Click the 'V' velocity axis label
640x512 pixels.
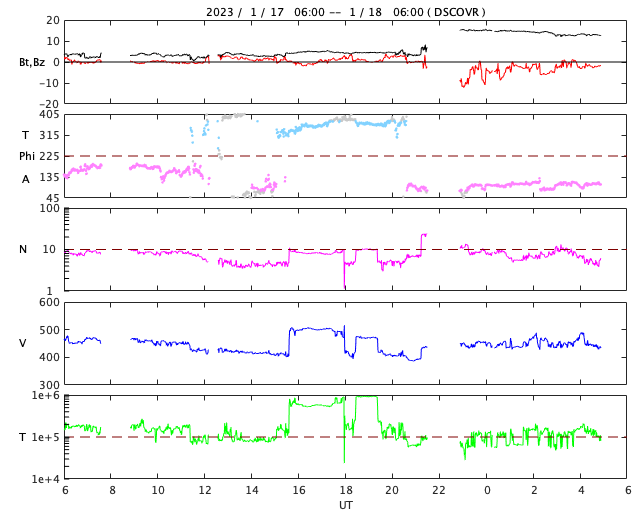(23, 343)
